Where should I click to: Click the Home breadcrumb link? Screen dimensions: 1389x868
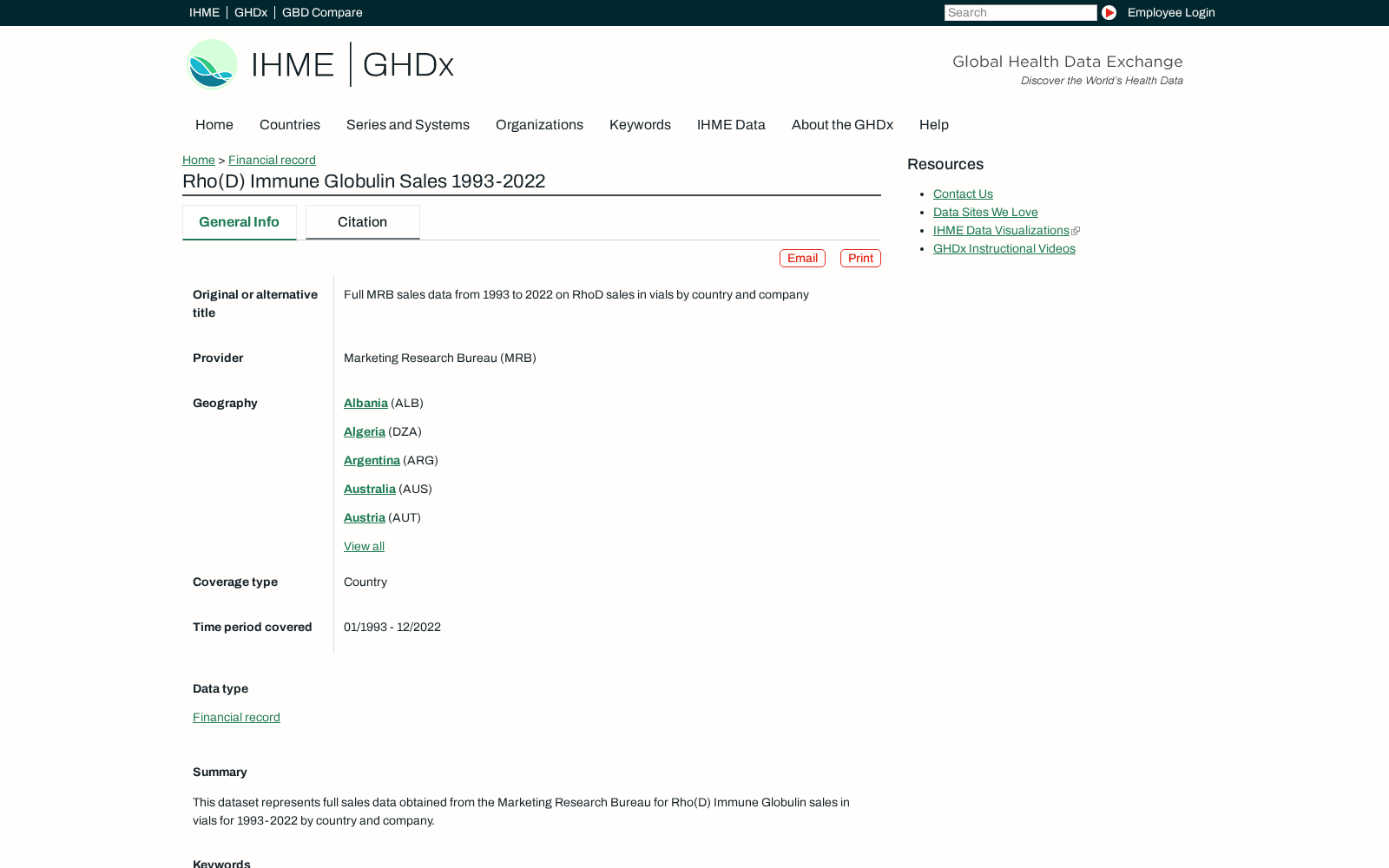[199, 161]
